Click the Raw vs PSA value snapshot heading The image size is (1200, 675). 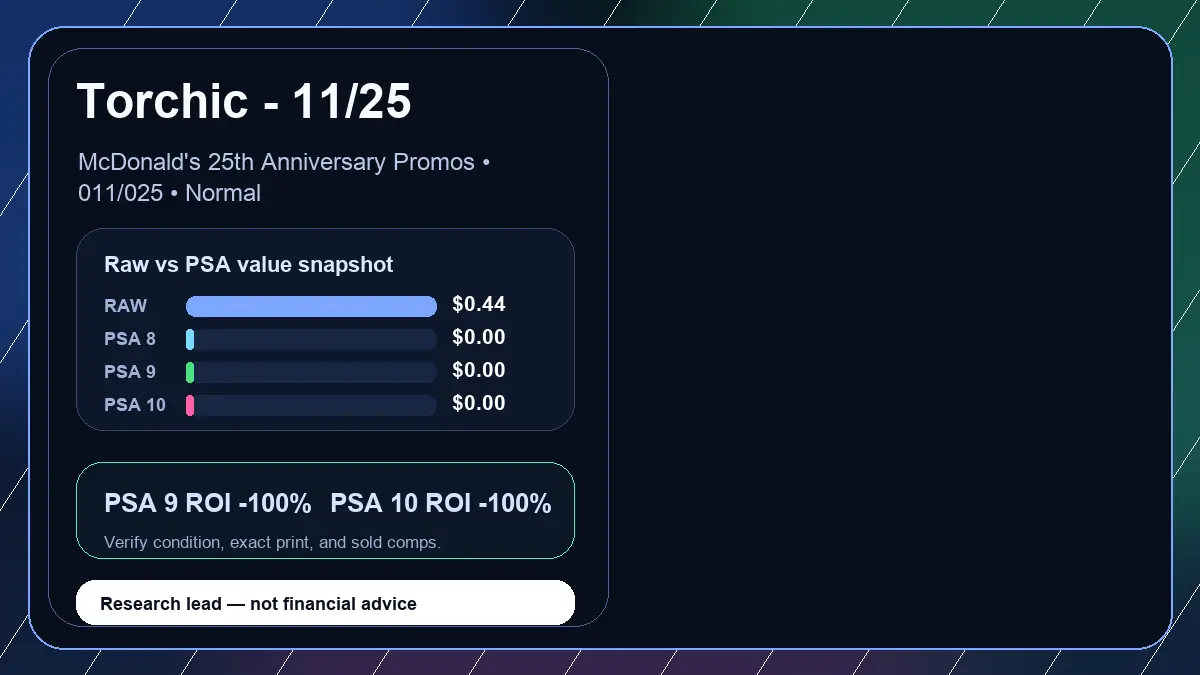click(249, 265)
